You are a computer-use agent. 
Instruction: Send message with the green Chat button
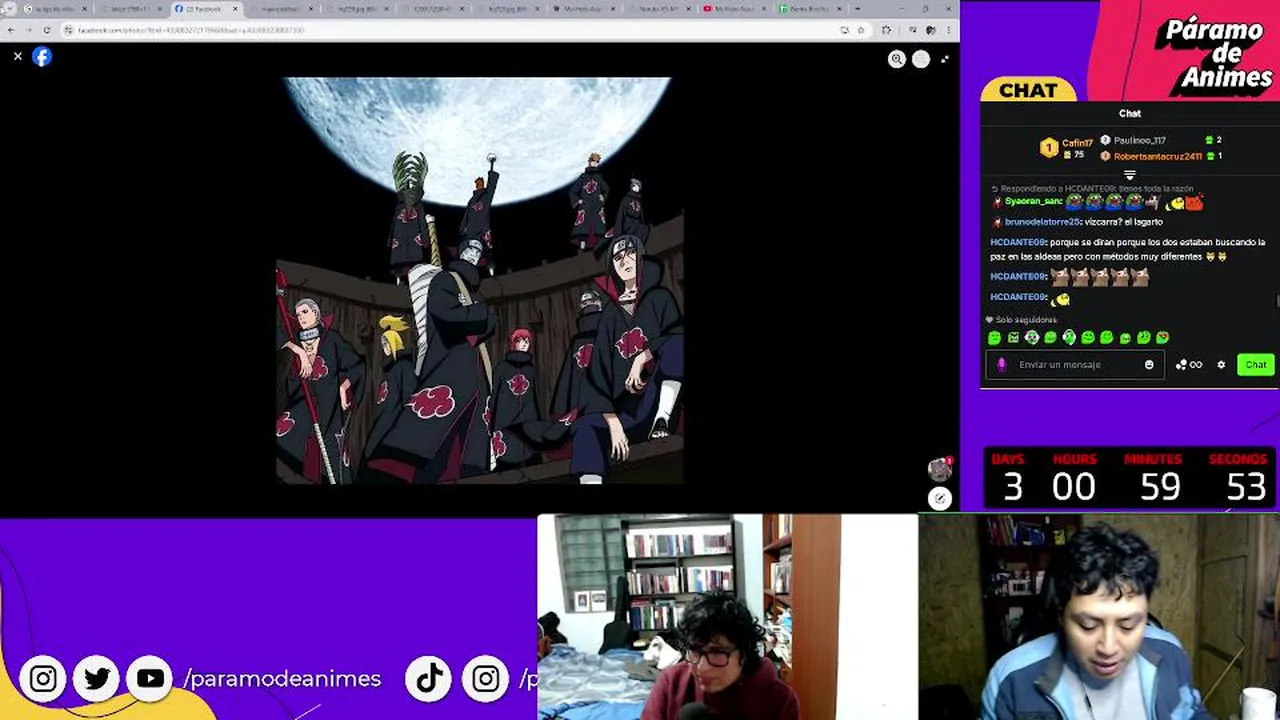(x=1255, y=365)
